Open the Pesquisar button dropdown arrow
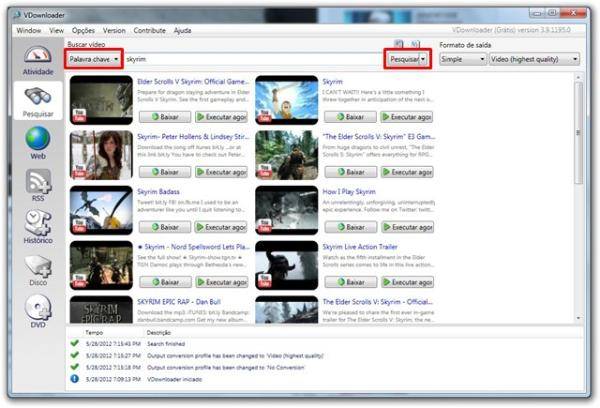This screenshot has height=408, width=600. pos(423,59)
